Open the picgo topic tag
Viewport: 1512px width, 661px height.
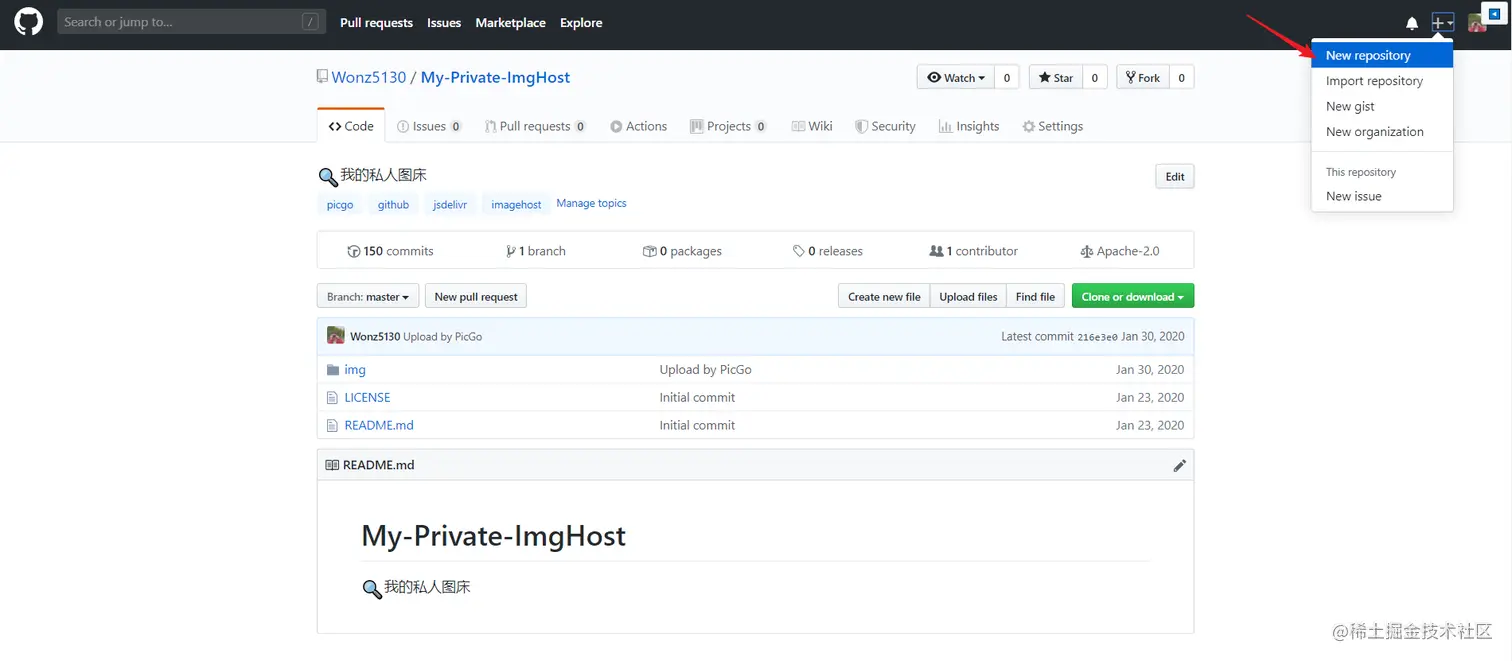click(x=340, y=204)
